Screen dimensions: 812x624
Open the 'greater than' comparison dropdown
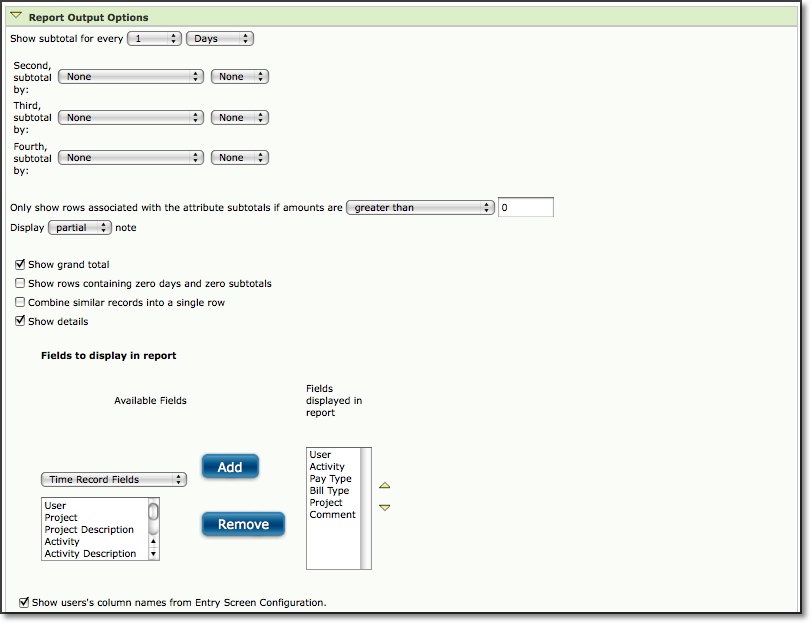[x=420, y=208]
